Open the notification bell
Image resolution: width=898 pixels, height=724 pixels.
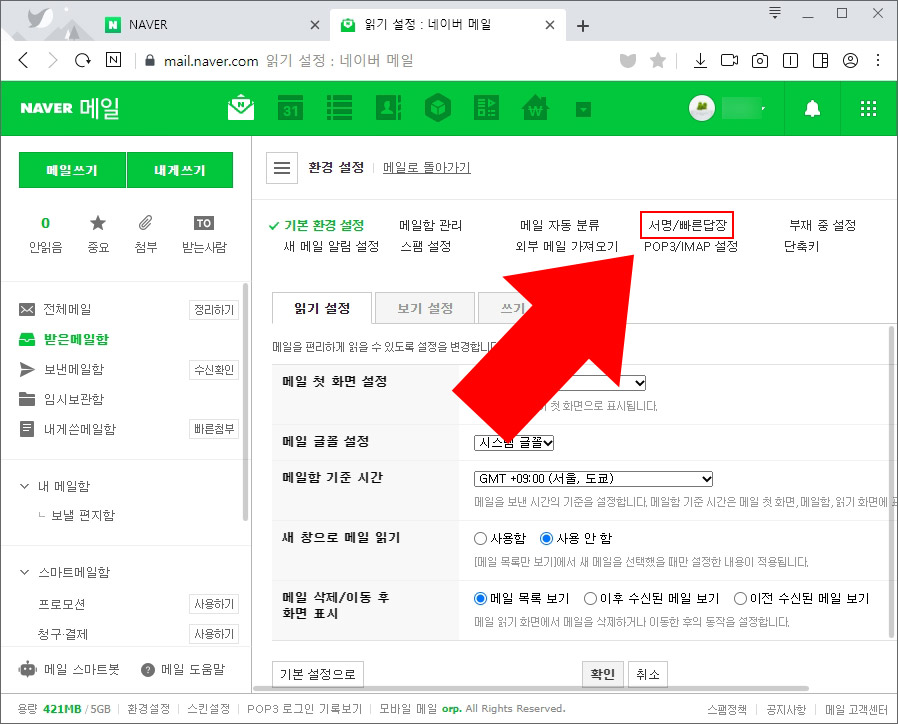[812, 108]
